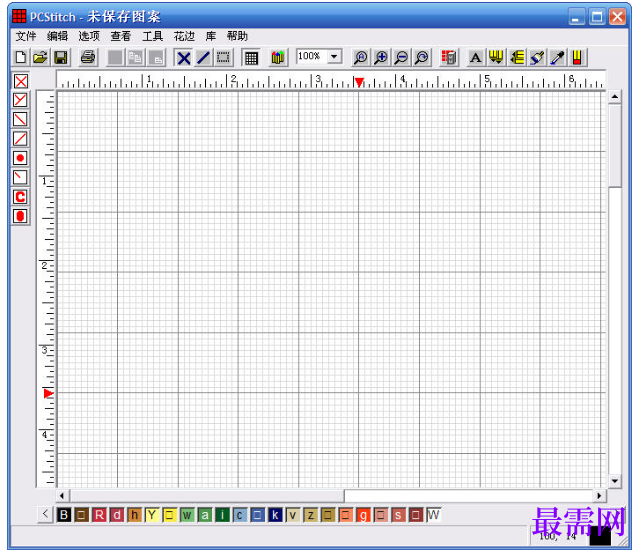The width and height of the screenshot is (644, 553).
Task: Open the floss color palette icon
Action: 278,58
